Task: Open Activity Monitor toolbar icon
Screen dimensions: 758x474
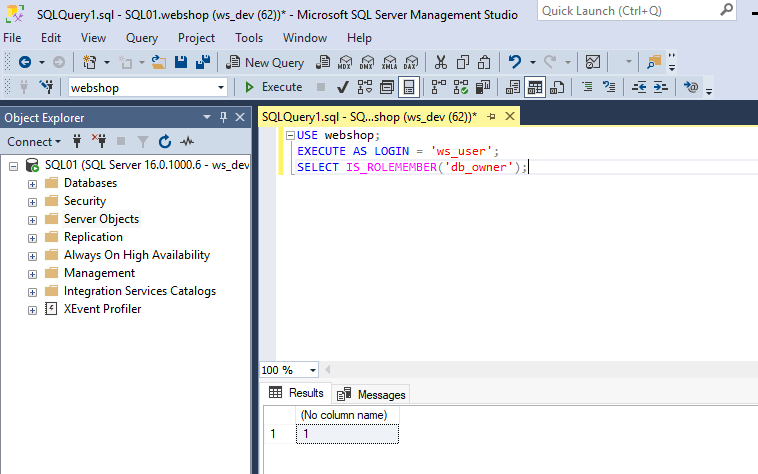Action: [593, 62]
